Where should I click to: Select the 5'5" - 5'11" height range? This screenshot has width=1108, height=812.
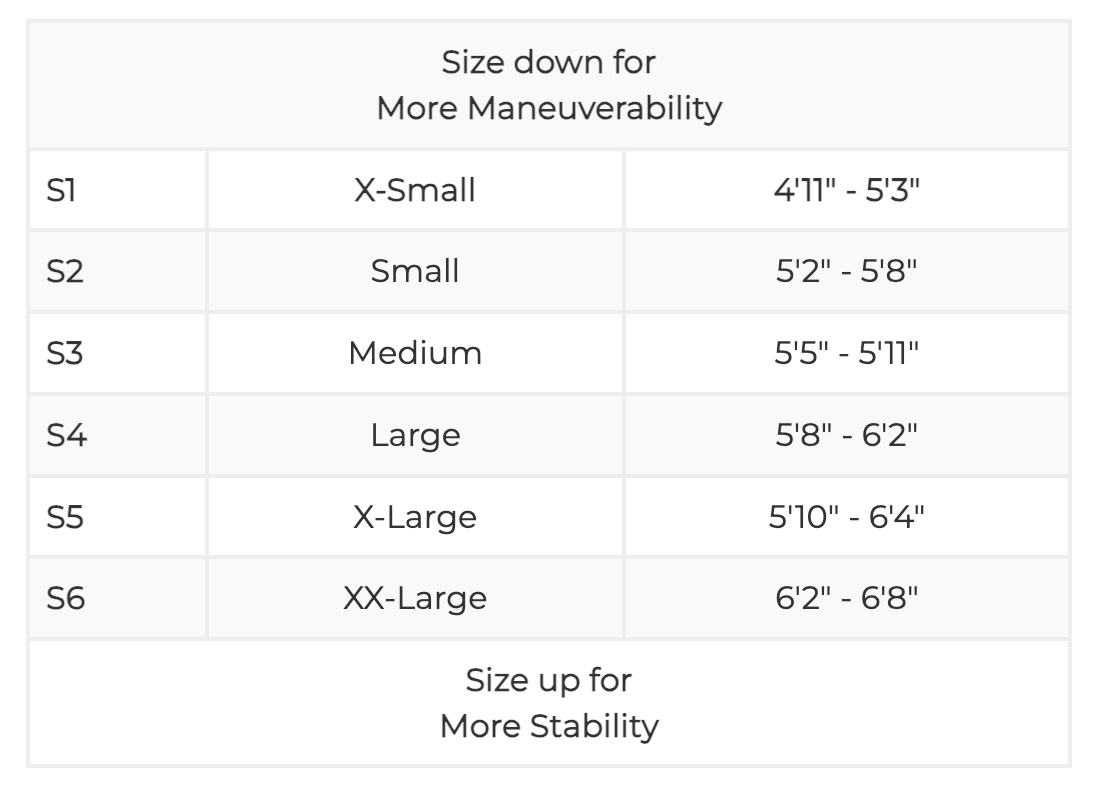[846, 353]
